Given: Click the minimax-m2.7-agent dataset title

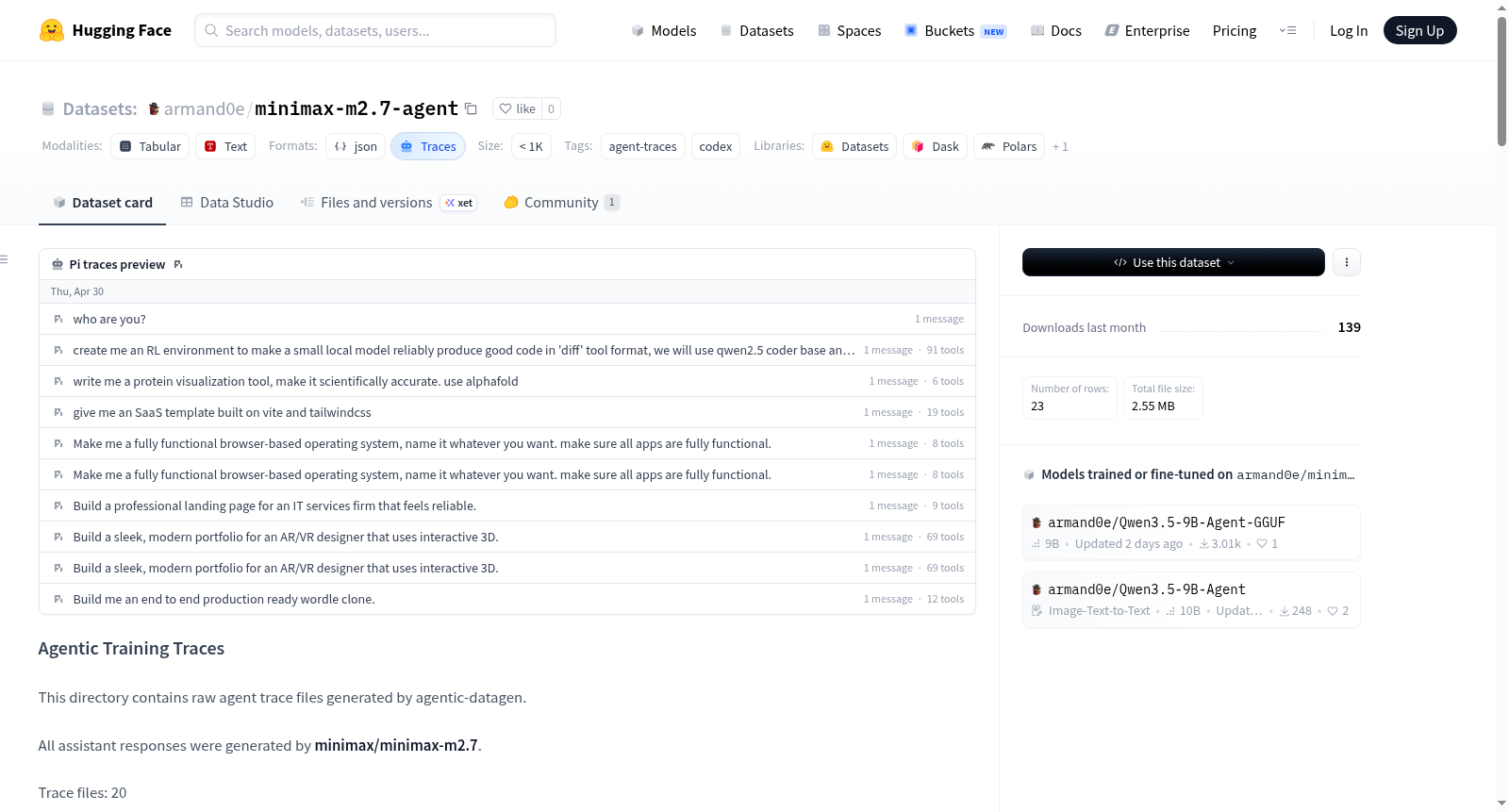Looking at the screenshot, I should (357, 108).
